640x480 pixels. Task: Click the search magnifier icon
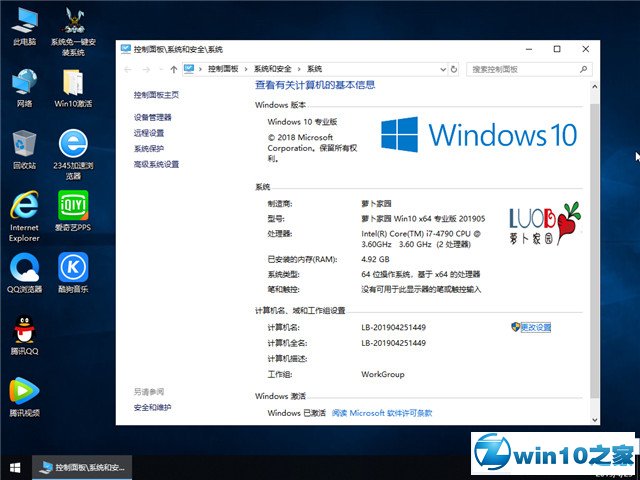(584, 69)
